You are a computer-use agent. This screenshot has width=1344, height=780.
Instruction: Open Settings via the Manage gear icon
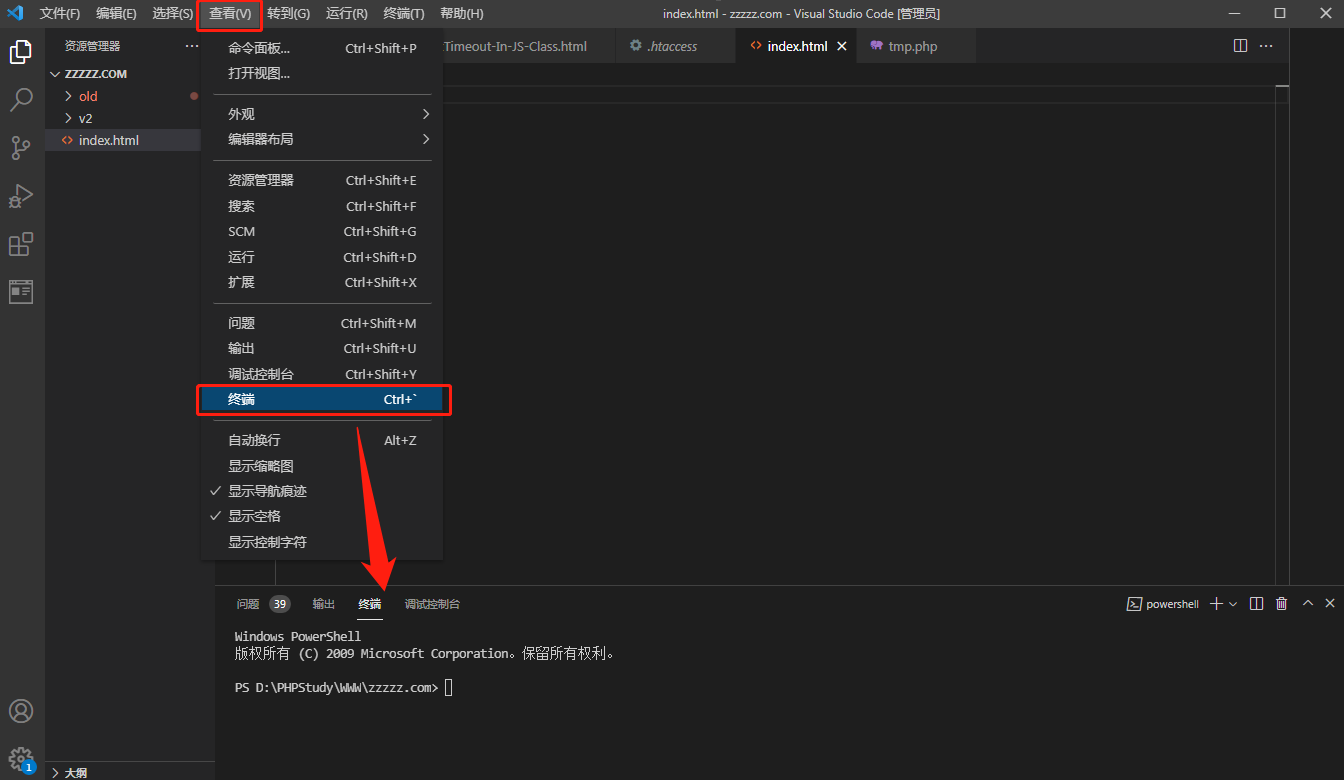pyautogui.click(x=21, y=758)
